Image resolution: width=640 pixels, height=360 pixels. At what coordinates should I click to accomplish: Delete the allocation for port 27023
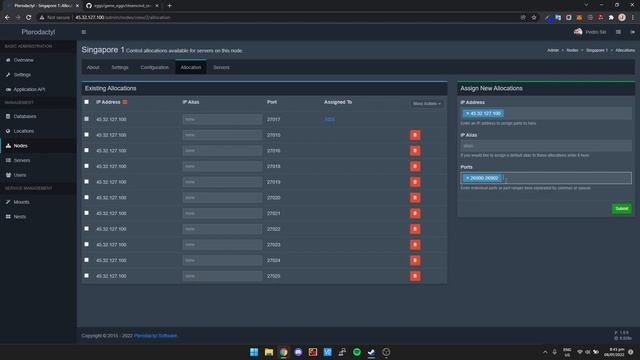coord(415,244)
